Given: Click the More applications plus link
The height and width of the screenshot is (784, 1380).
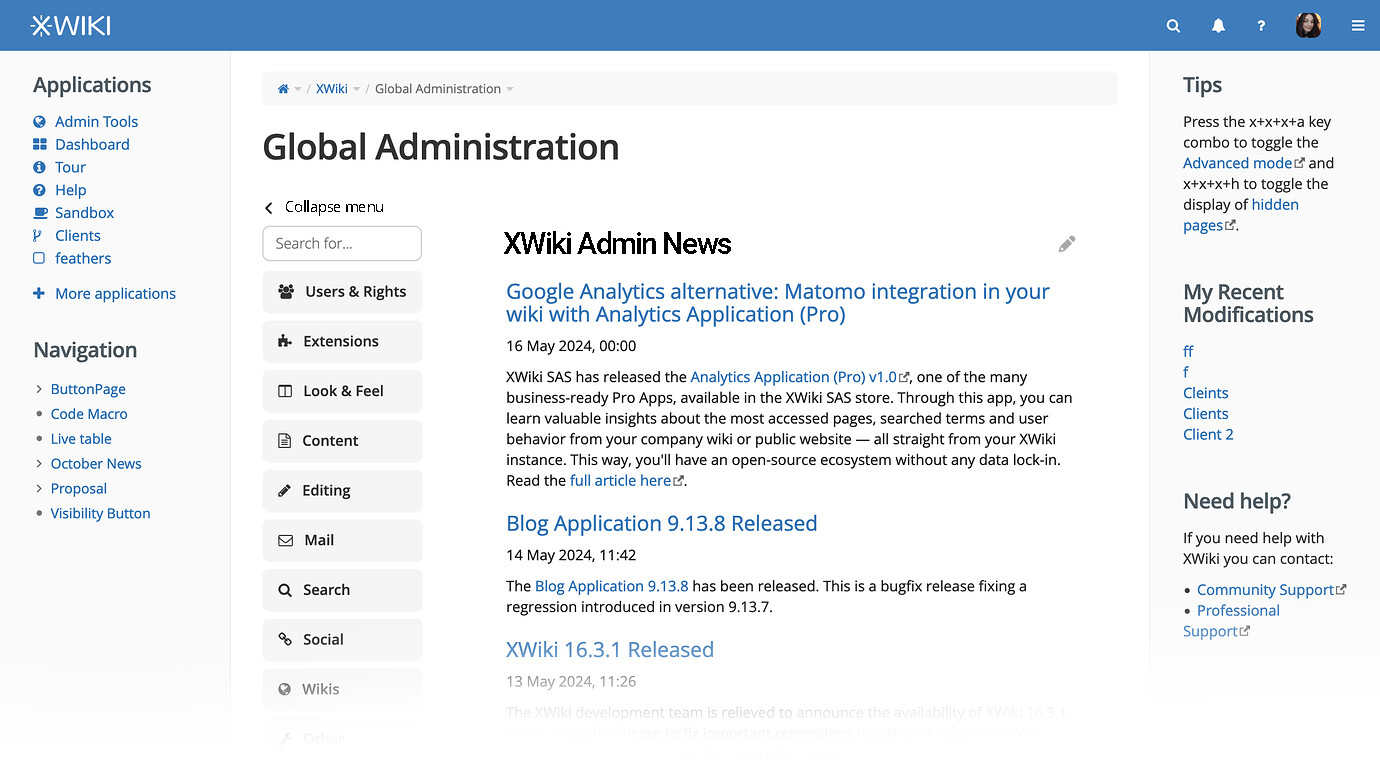Looking at the screenshot, I should point(115,294).
